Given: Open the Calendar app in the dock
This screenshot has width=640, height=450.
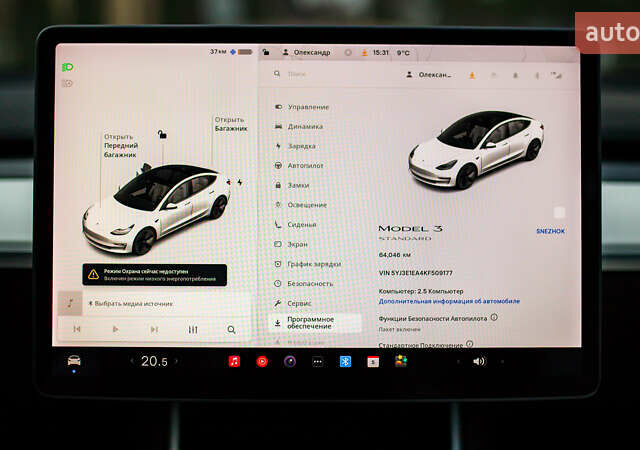Looking at the screenshot, I should pyautogui.click(x=373, y=361).
